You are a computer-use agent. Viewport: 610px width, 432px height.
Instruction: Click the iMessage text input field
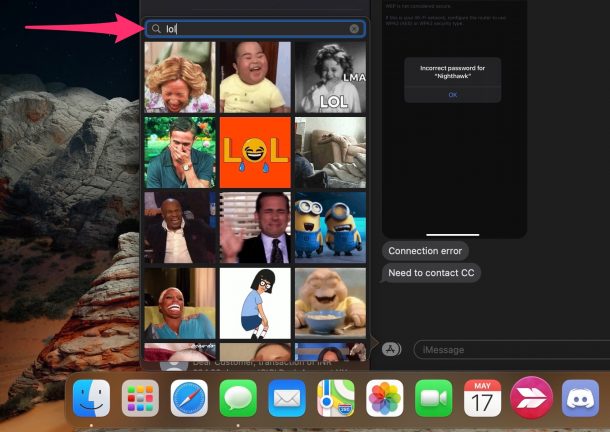(510, 349)
